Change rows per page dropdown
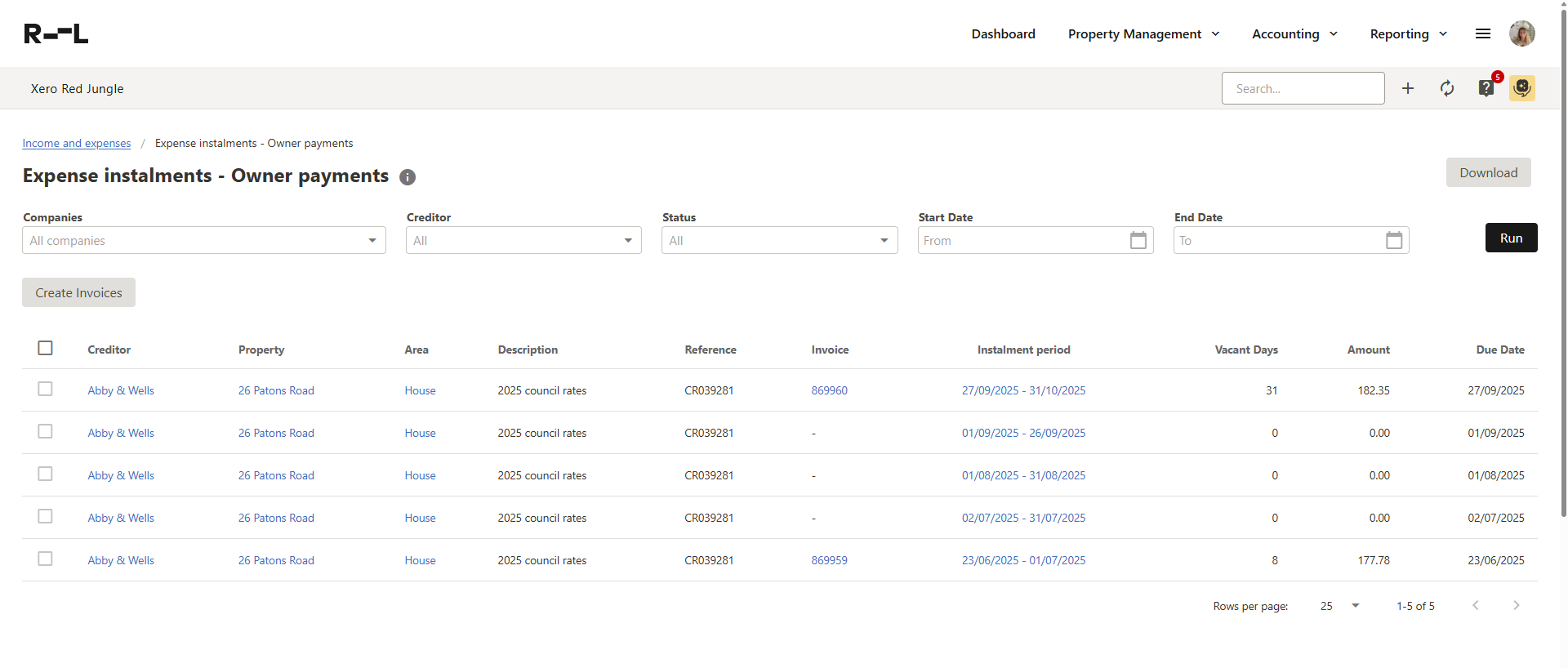 (x=1339, y=606)
